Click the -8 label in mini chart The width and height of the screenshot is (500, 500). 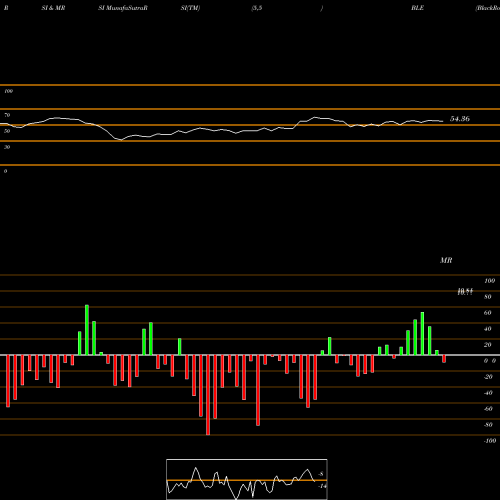click(x=321, y=474)
